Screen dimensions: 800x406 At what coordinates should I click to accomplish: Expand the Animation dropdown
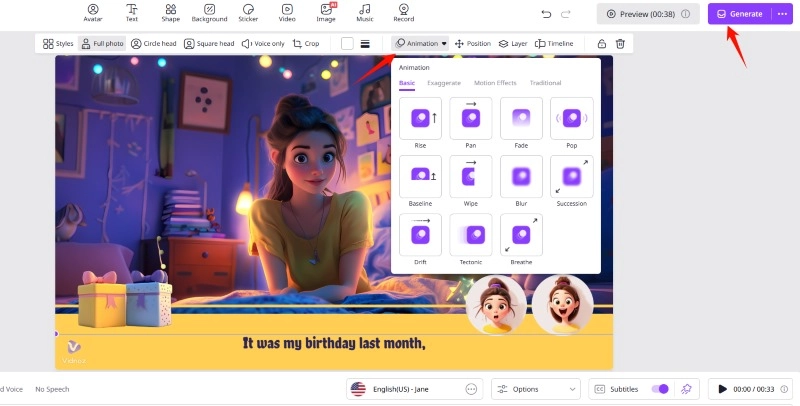click(x=420, y=44)
